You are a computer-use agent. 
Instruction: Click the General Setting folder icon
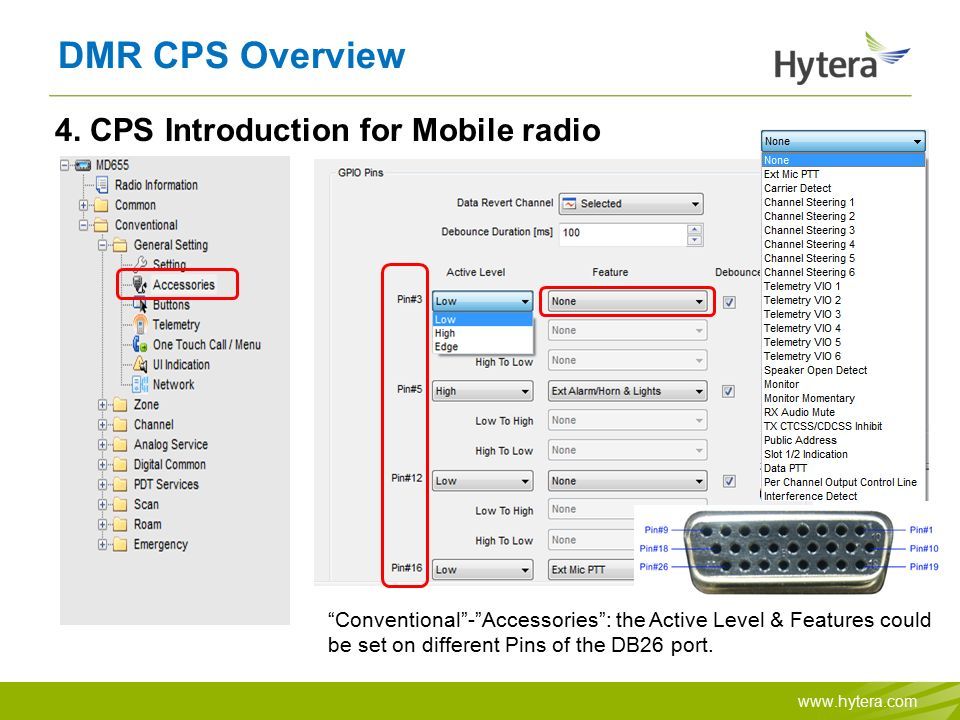[120, 246]
